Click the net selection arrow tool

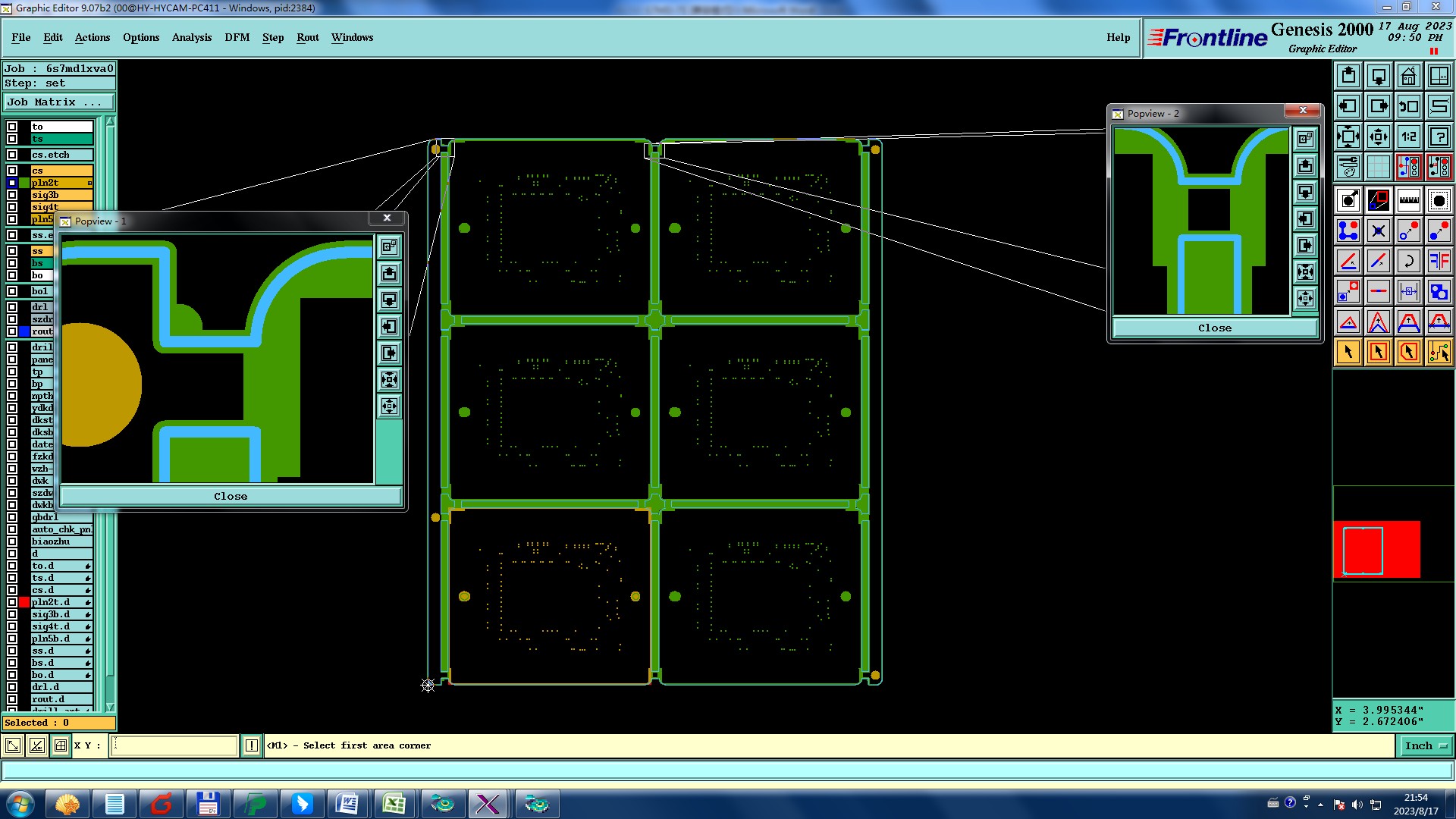1439,352
